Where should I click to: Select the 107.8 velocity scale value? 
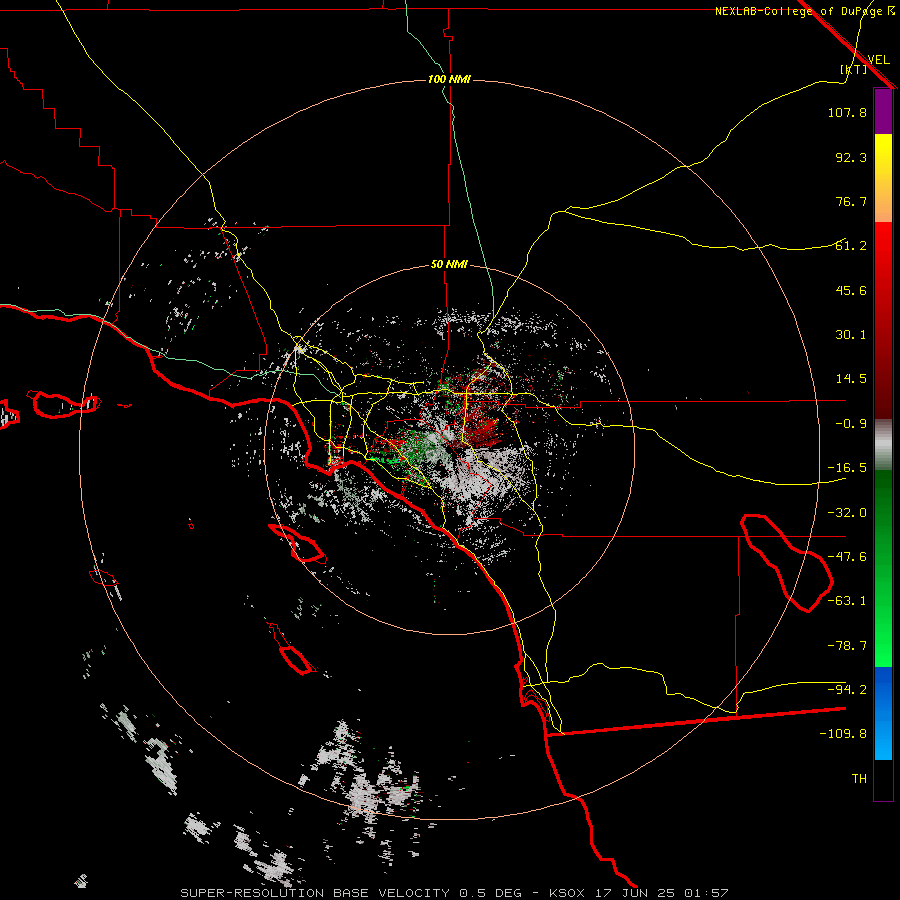[x=847, y=112]
